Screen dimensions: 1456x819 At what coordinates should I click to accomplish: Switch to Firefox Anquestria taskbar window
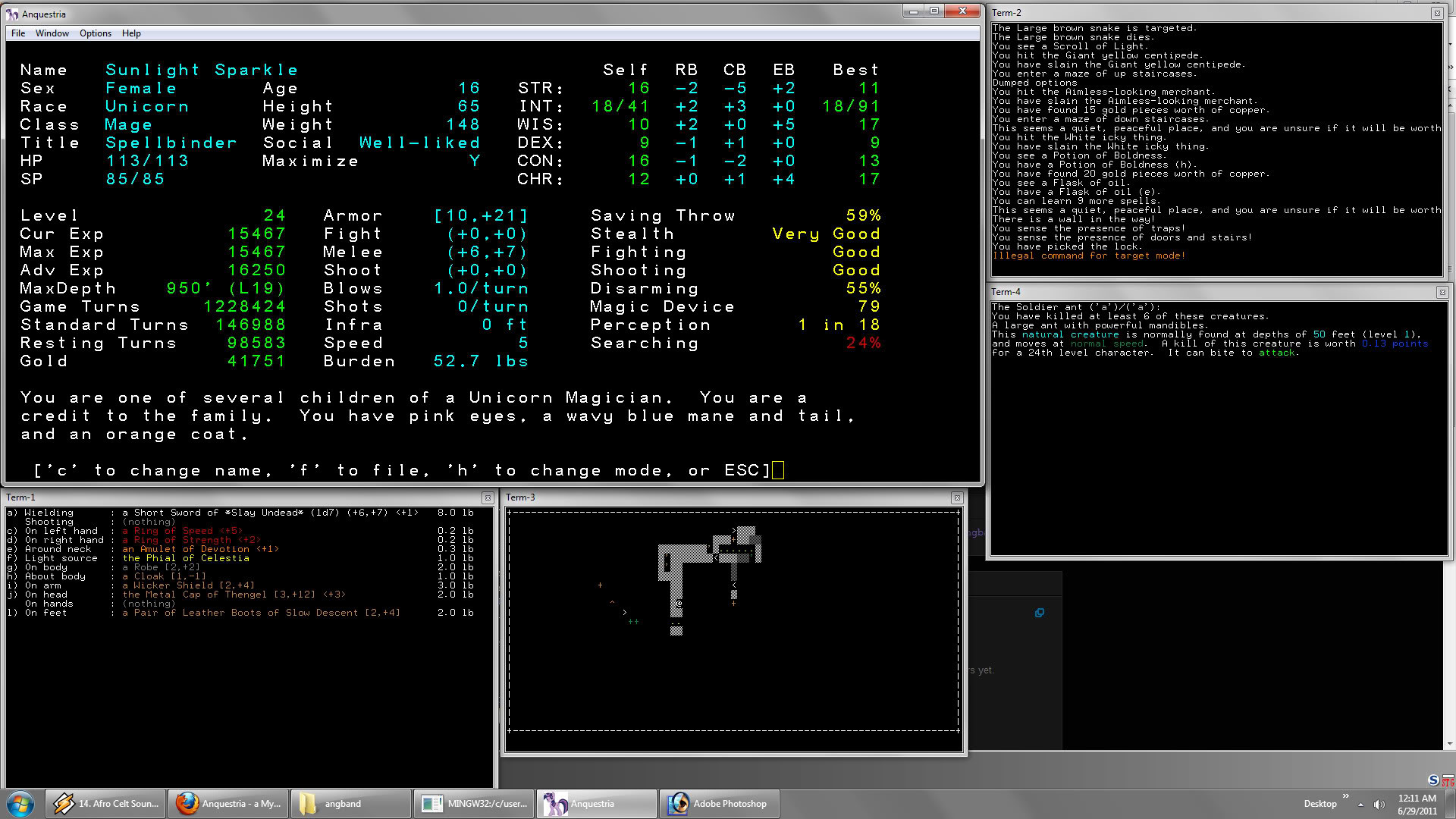pyautogui.click(x=228, y=804)
